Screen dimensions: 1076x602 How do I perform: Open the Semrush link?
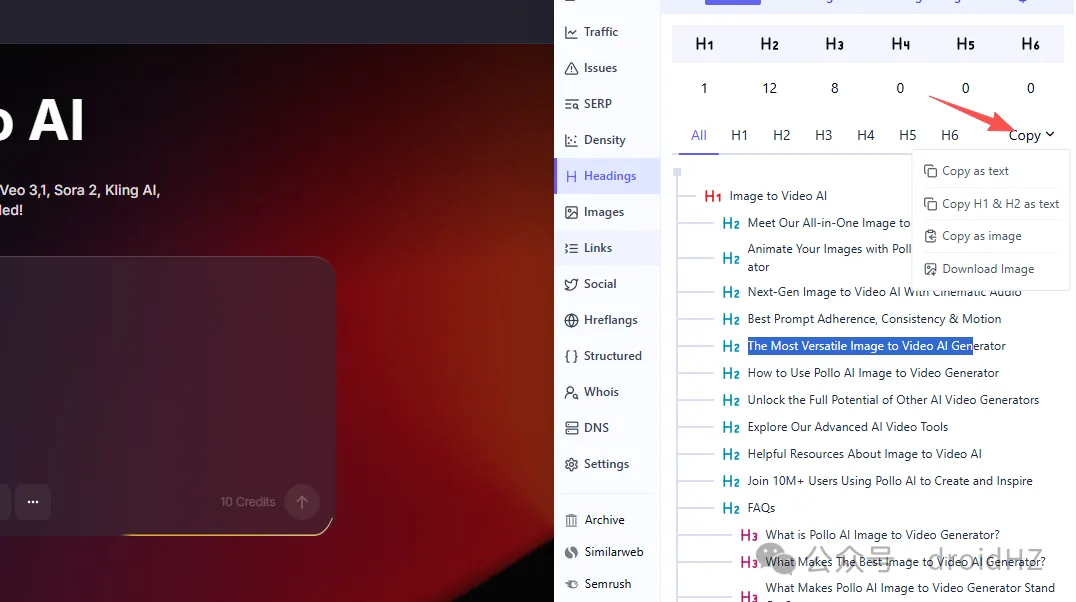(x=607, y=584)
